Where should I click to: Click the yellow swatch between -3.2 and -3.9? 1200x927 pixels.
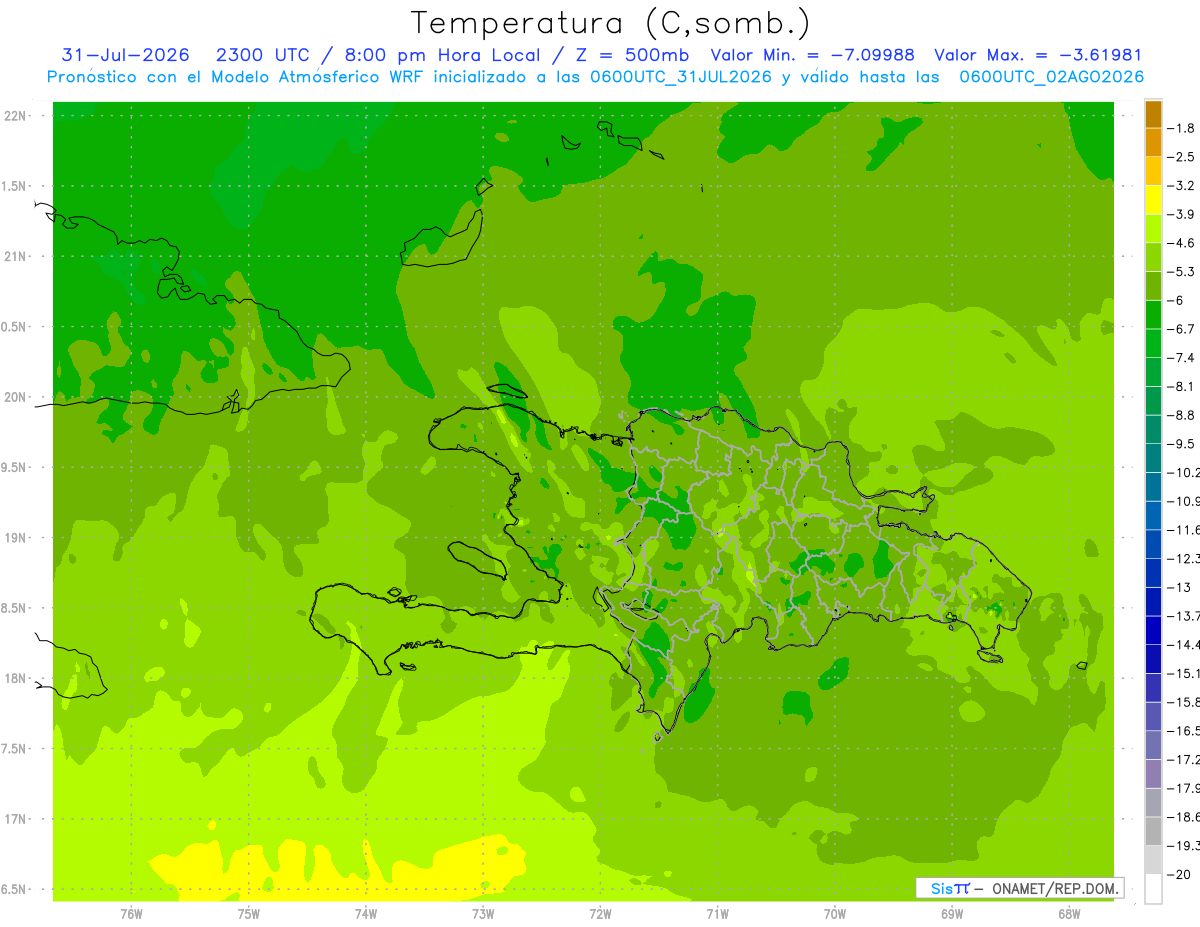tap(1153, 200)
